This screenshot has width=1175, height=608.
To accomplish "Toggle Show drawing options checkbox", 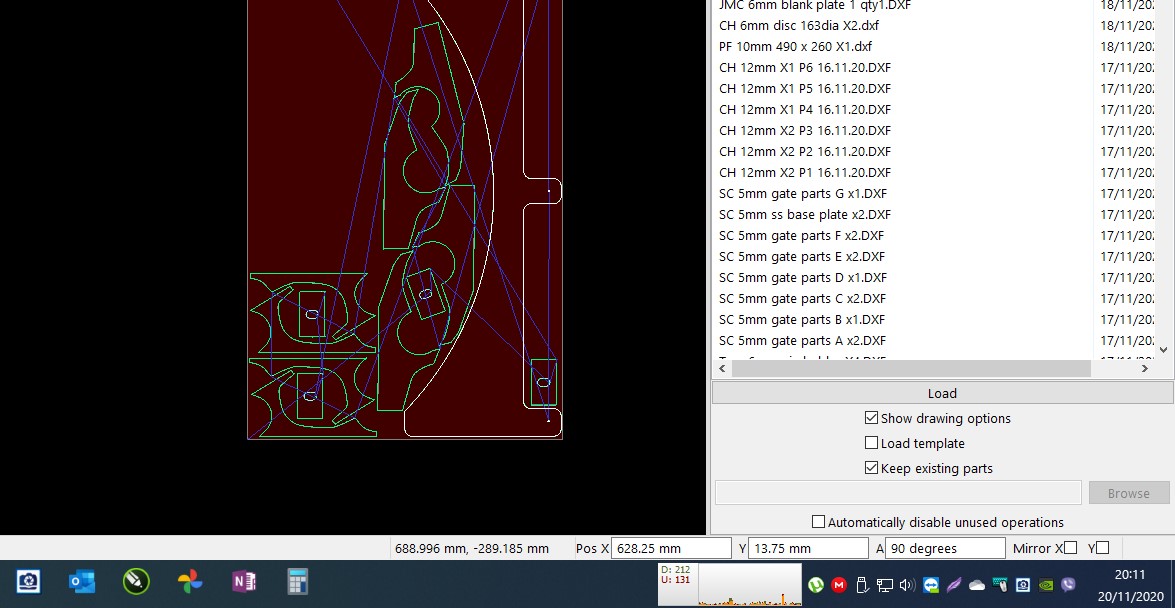I will [x=871, y=418].
